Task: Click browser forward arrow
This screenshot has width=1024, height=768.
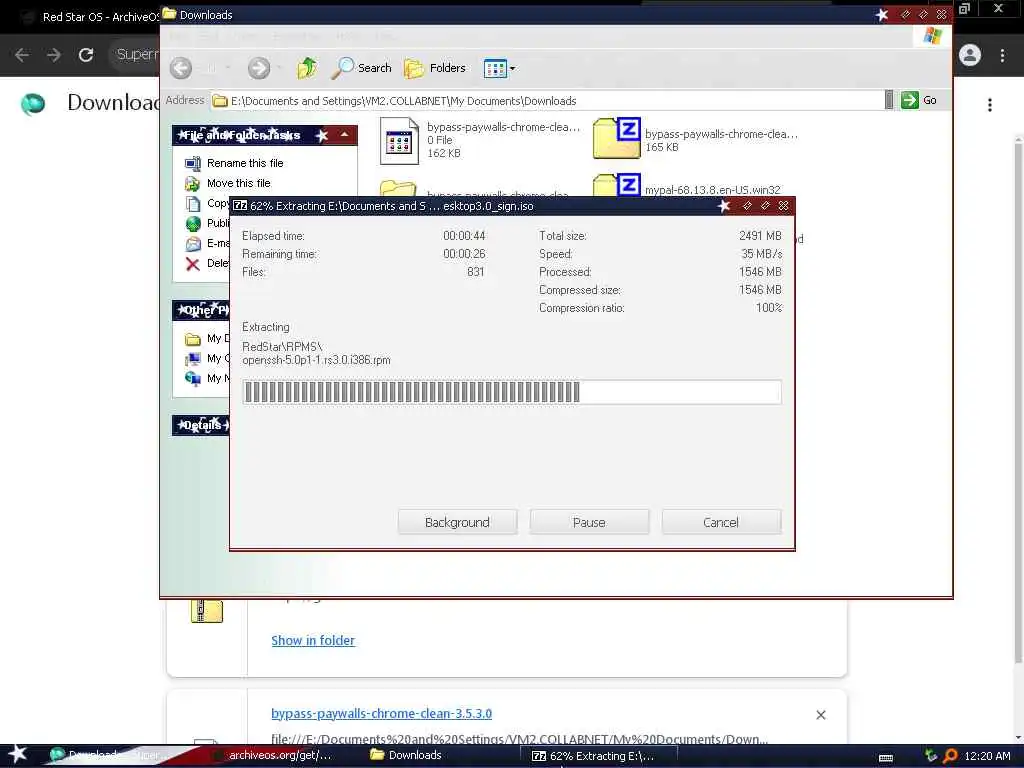Action: tap(54, 55)
